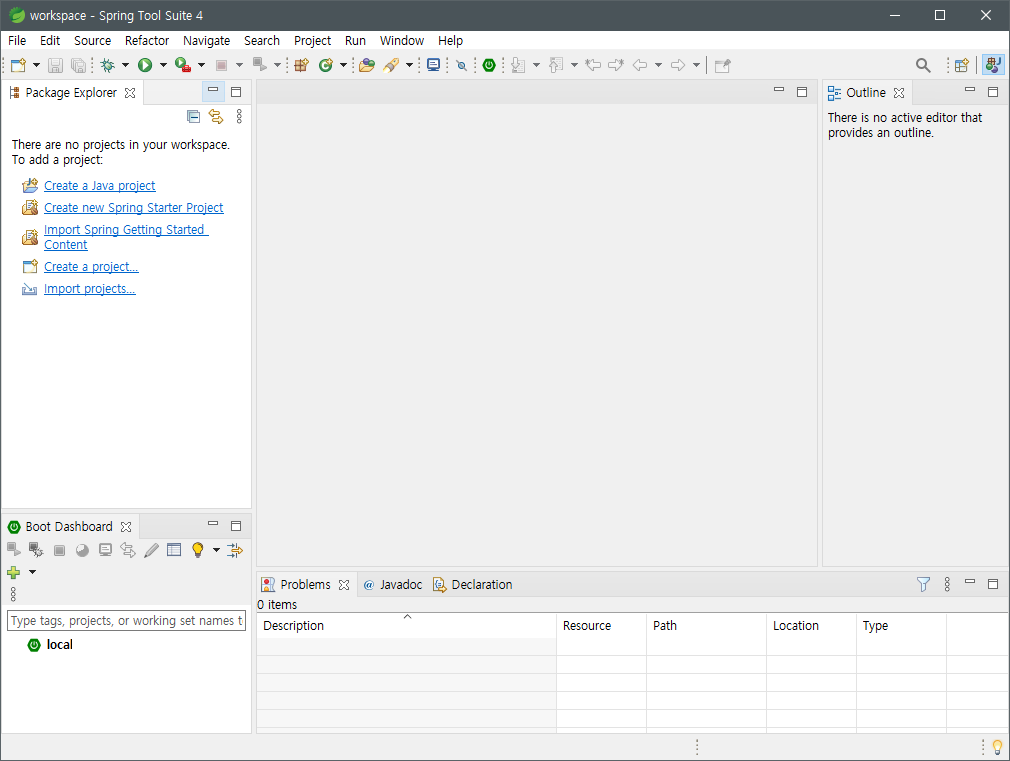1010x761 pixels.
Task: Open the Refactor menu
Action: point(147,41)
